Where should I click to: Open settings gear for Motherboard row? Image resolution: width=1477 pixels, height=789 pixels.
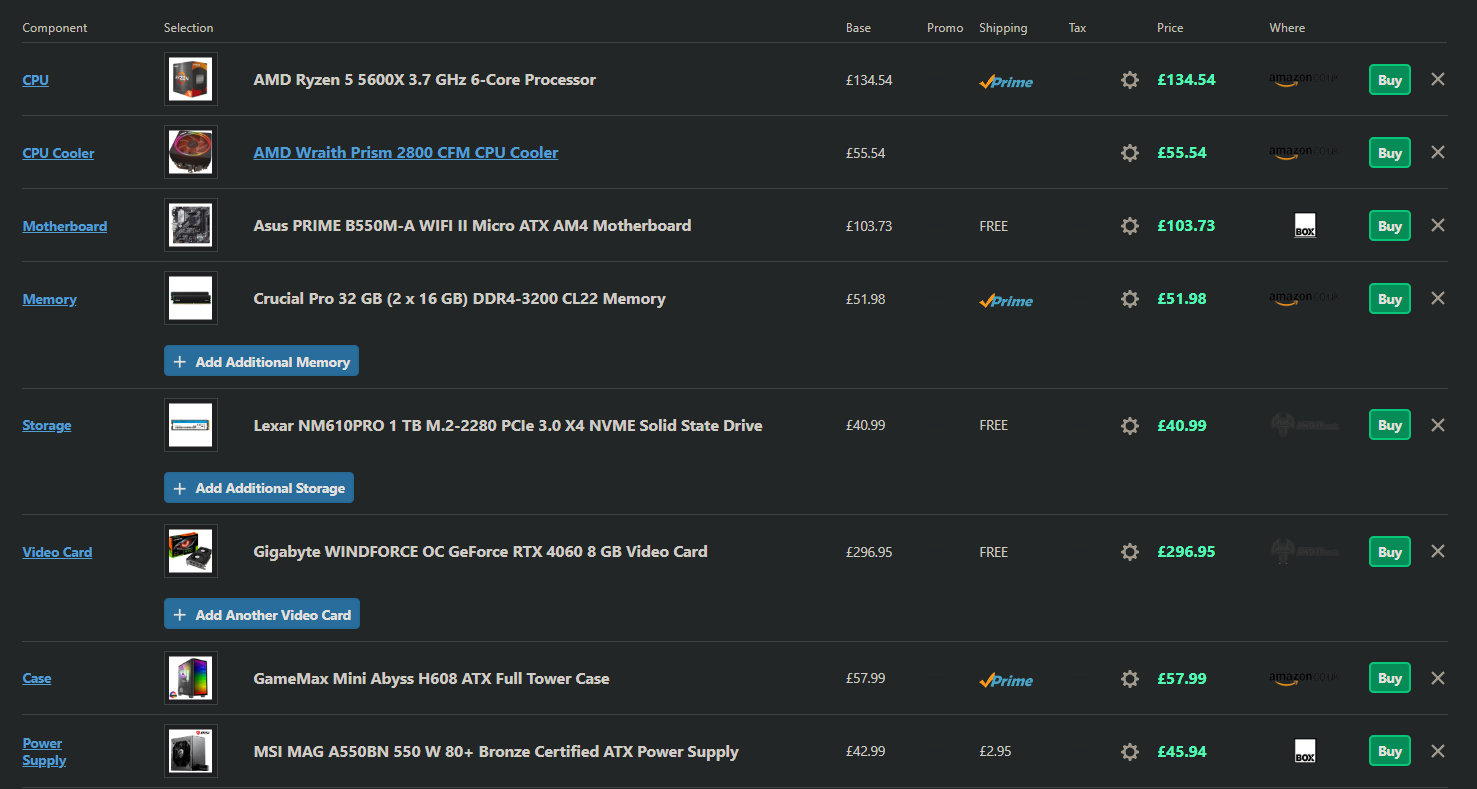click(1130, 226)
